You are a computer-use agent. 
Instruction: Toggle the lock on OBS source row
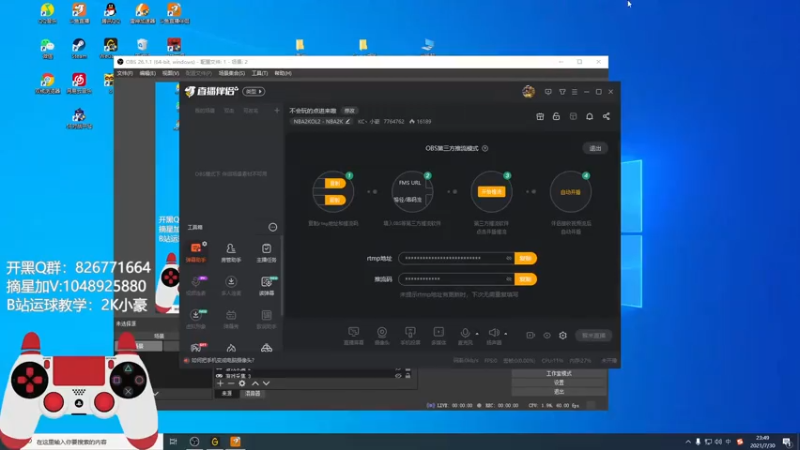408,376
